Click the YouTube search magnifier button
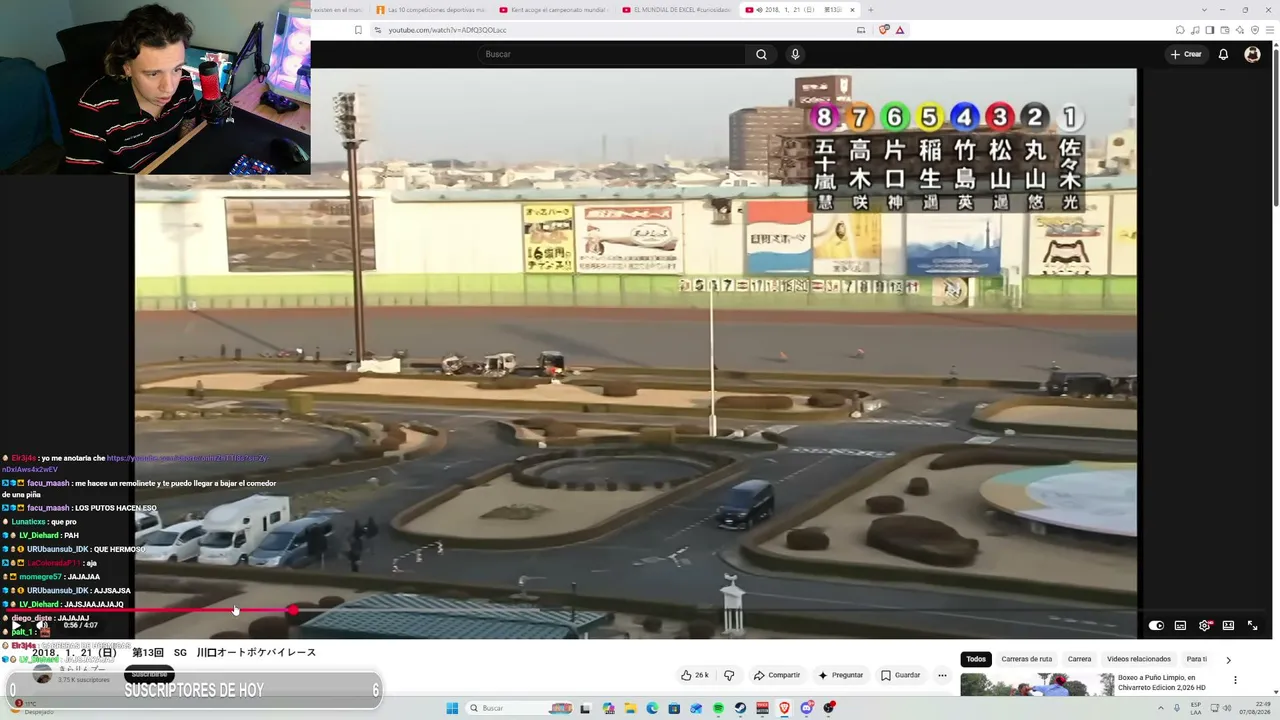Screen dimensions: 1280x720 point(761,54)
